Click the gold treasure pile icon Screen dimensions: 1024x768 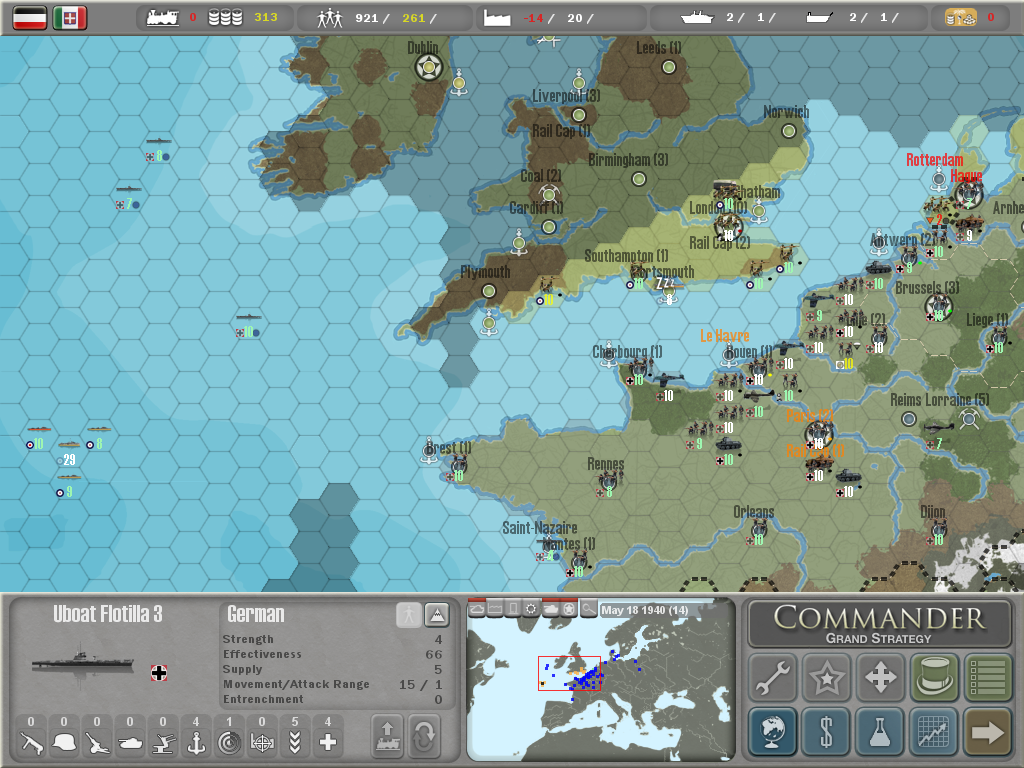pos(961,18)
